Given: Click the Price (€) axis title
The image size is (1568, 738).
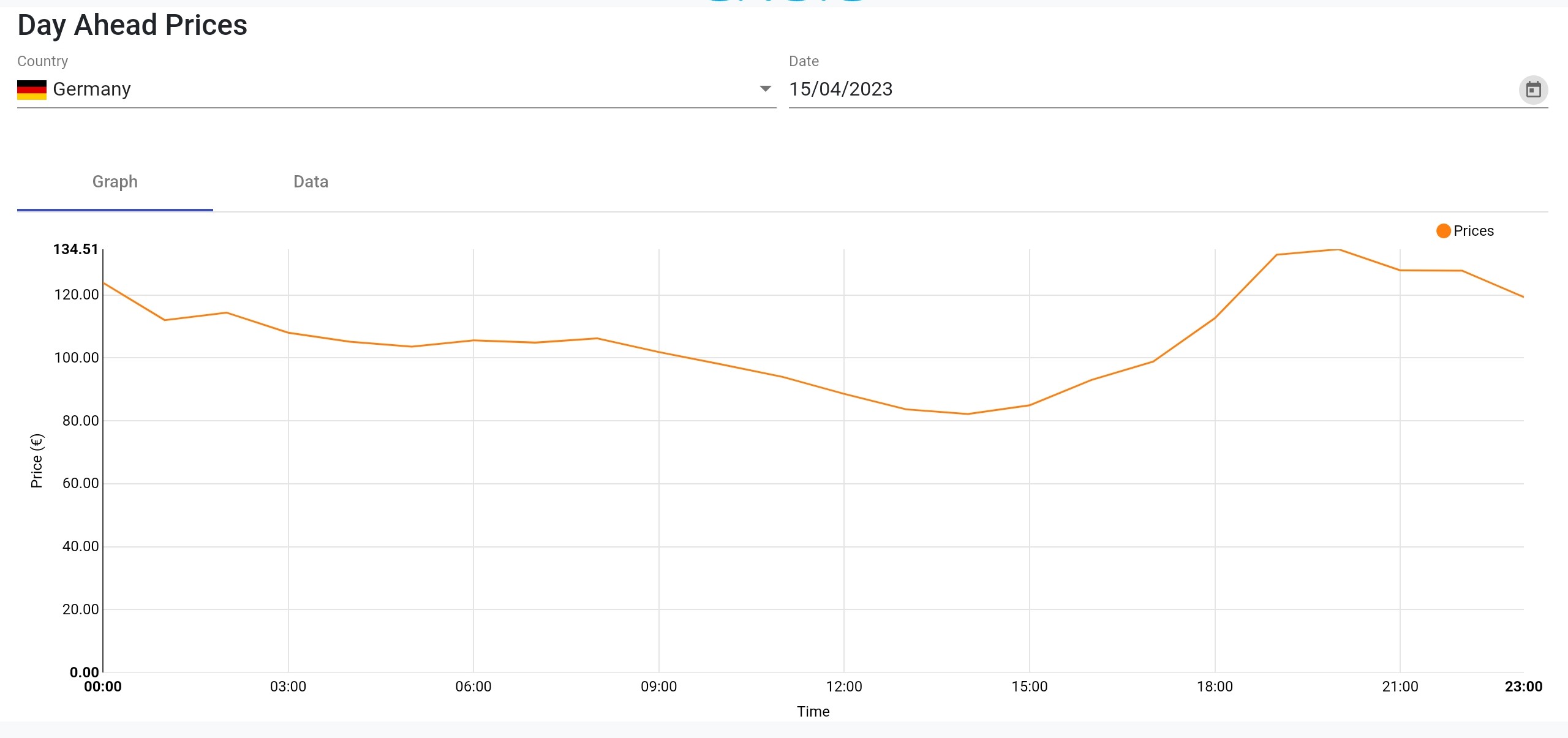Looking at the screenshot, I should 37,461.
